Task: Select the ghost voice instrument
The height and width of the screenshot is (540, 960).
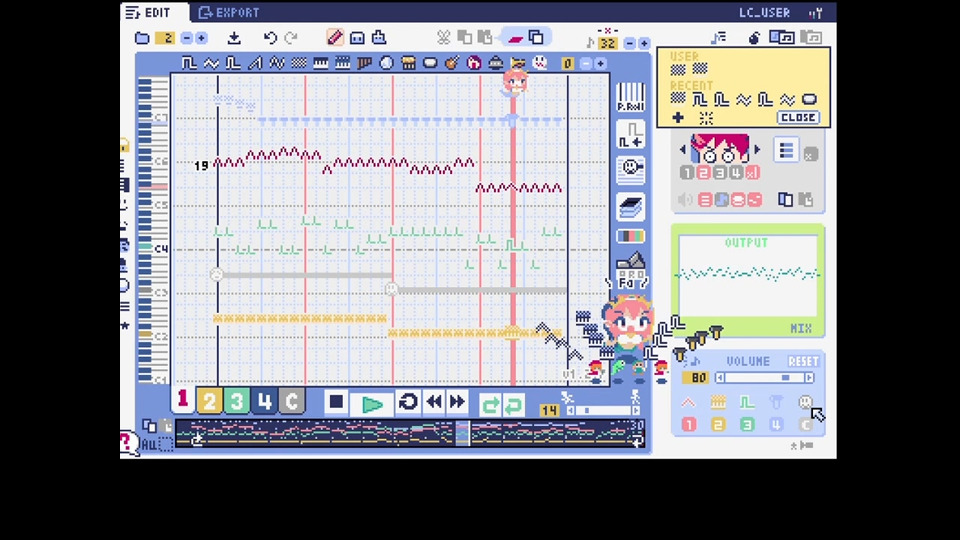Action: (x=539, y=63)
